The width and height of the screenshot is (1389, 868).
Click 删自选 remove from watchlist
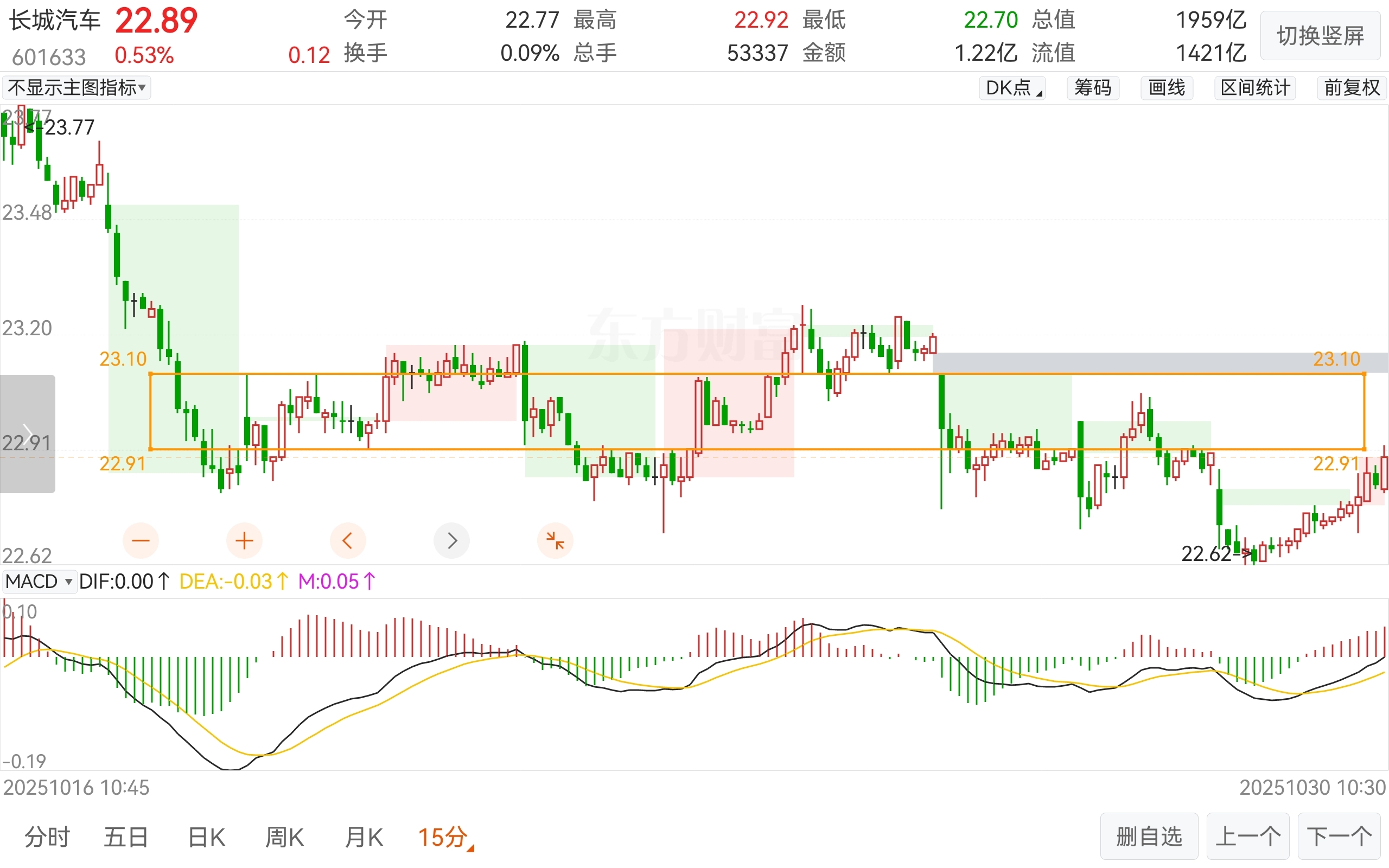coord(1149,837)
